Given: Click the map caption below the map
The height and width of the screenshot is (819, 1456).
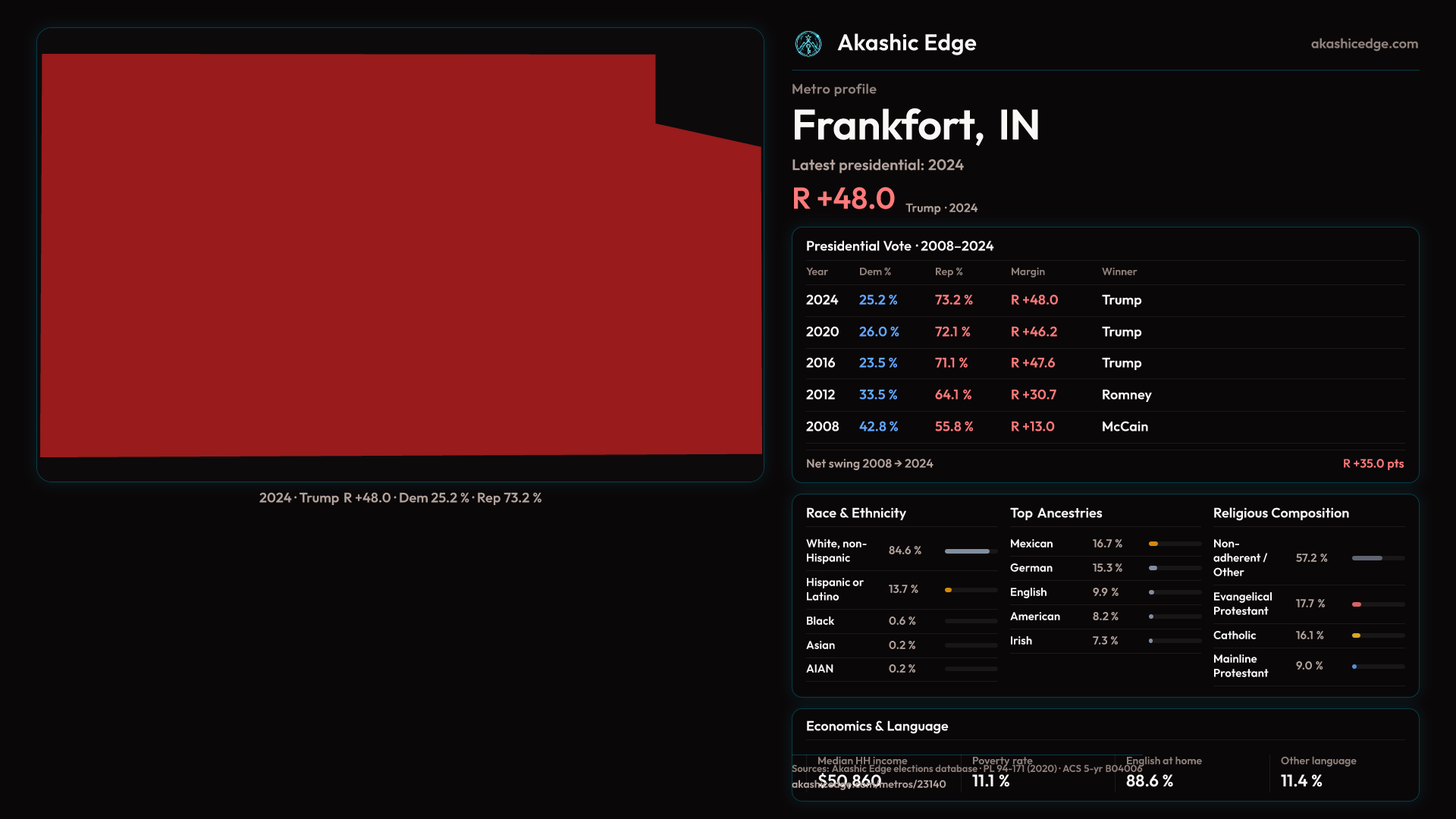Looking at the screenshot, I should pyautogui.click(x=400, y=498).
